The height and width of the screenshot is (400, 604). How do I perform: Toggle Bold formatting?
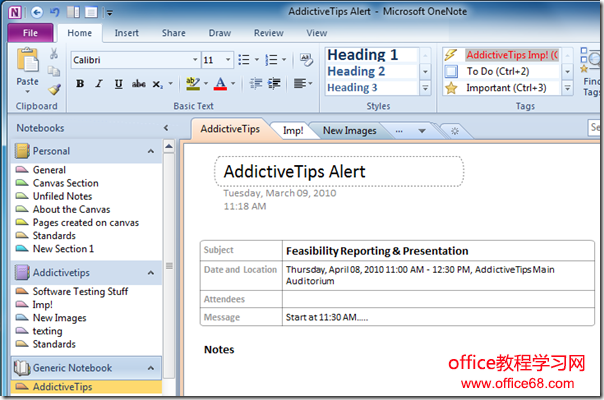[x=80, y=84]
